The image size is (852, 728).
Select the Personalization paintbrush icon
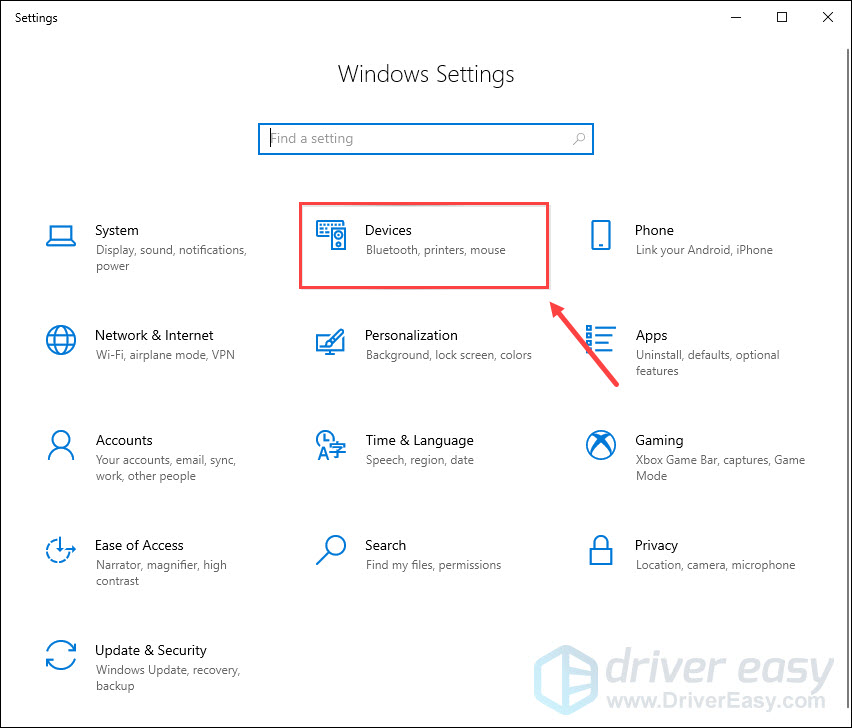tap(331, 341)
